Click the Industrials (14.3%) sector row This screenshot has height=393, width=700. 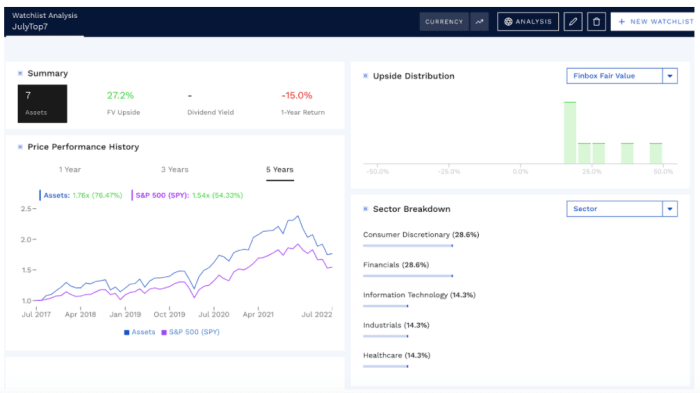(396, 330)
